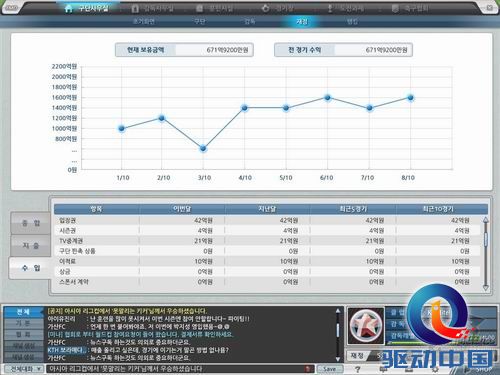Open the active 수입 side tab

tap(30, 268)
